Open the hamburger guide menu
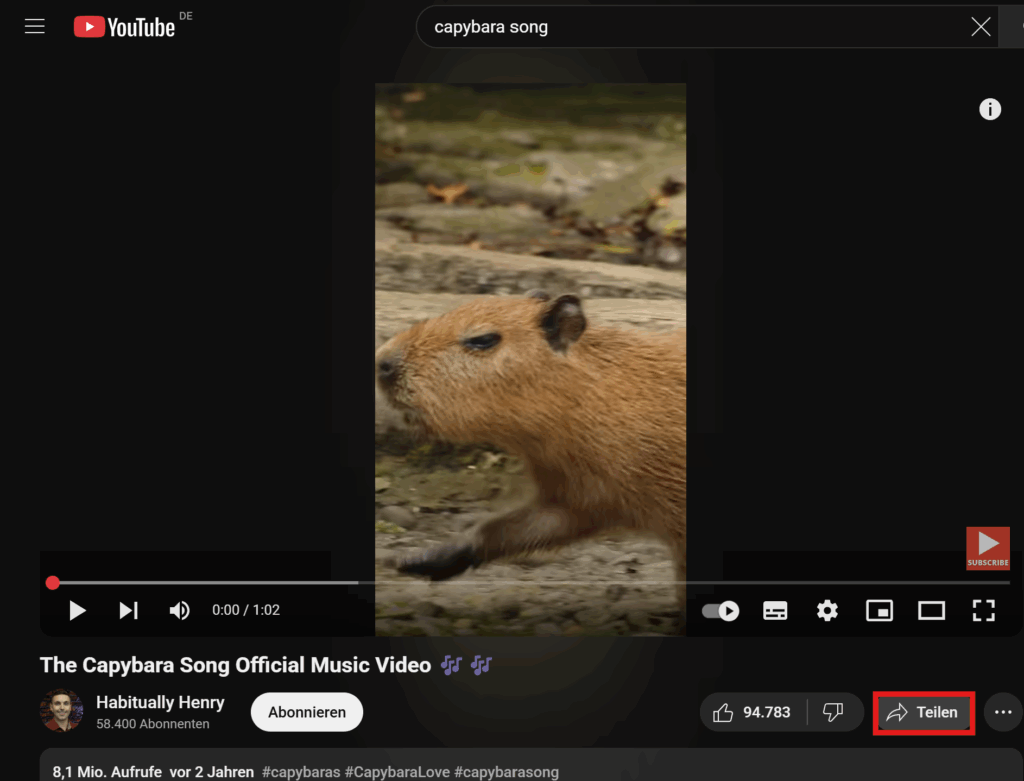The image size is (1024, 781). (35, 27)
